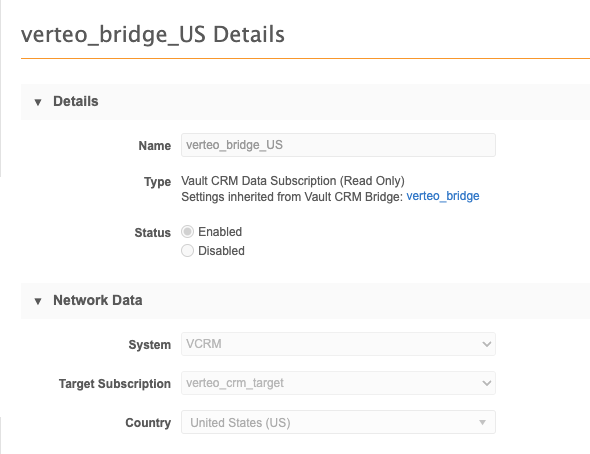Click the Status field label
This screenshot has width=590, height=454.
(153, 232)
